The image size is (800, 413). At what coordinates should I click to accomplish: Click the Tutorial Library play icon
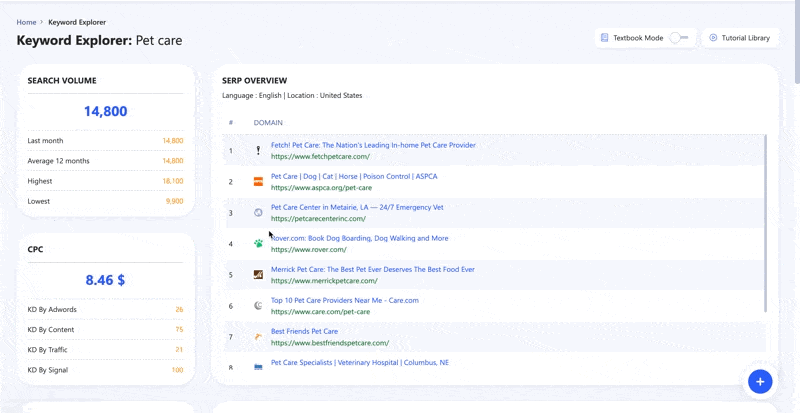point(713,38)
